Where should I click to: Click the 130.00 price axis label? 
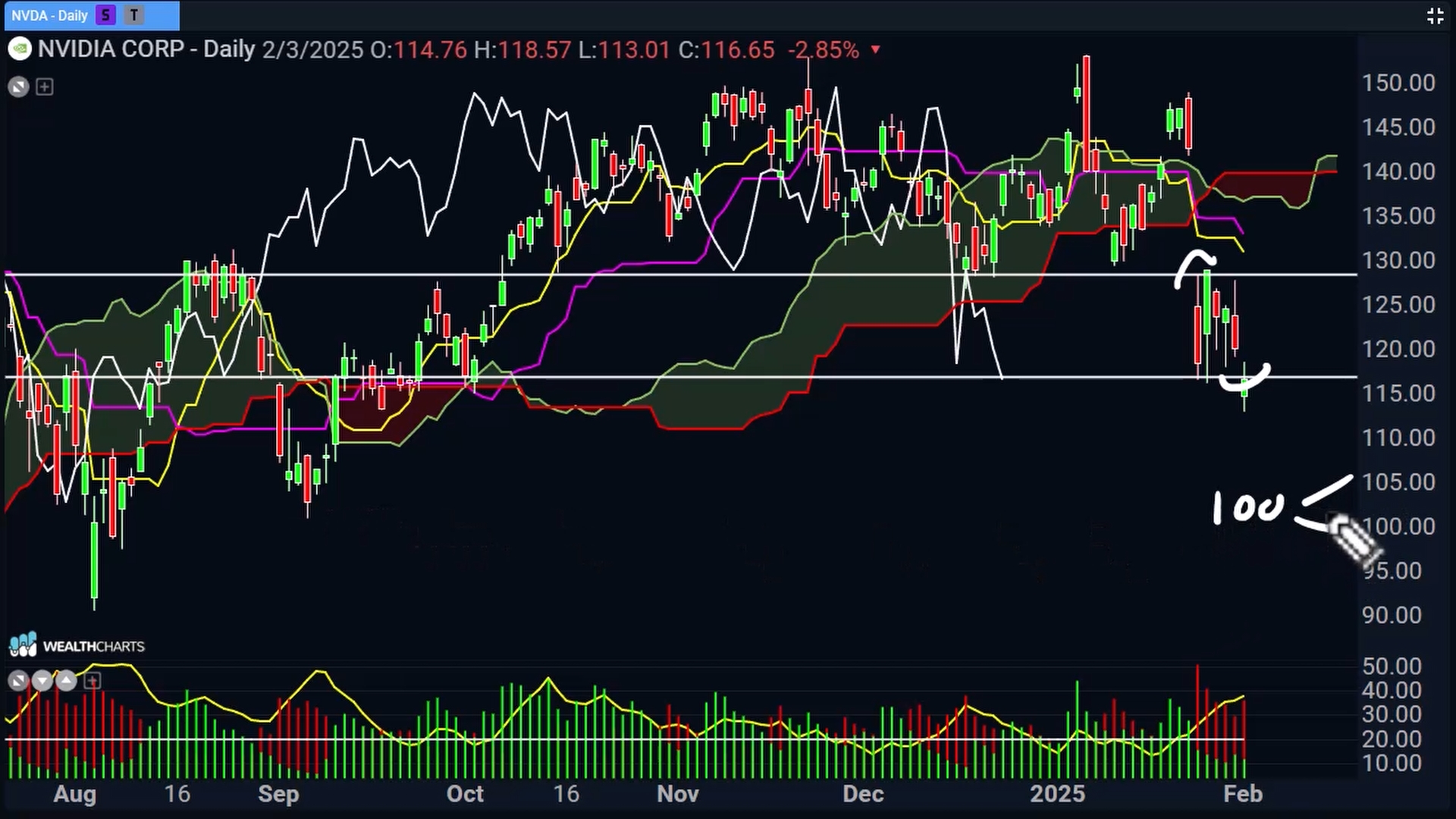1398,260
